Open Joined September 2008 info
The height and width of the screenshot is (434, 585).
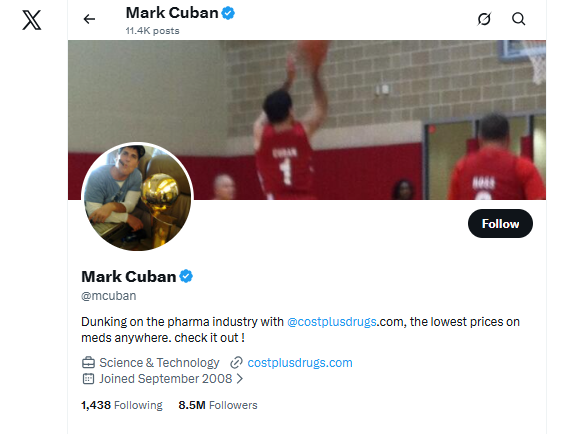pyautogui.click(x=166, y=379)
